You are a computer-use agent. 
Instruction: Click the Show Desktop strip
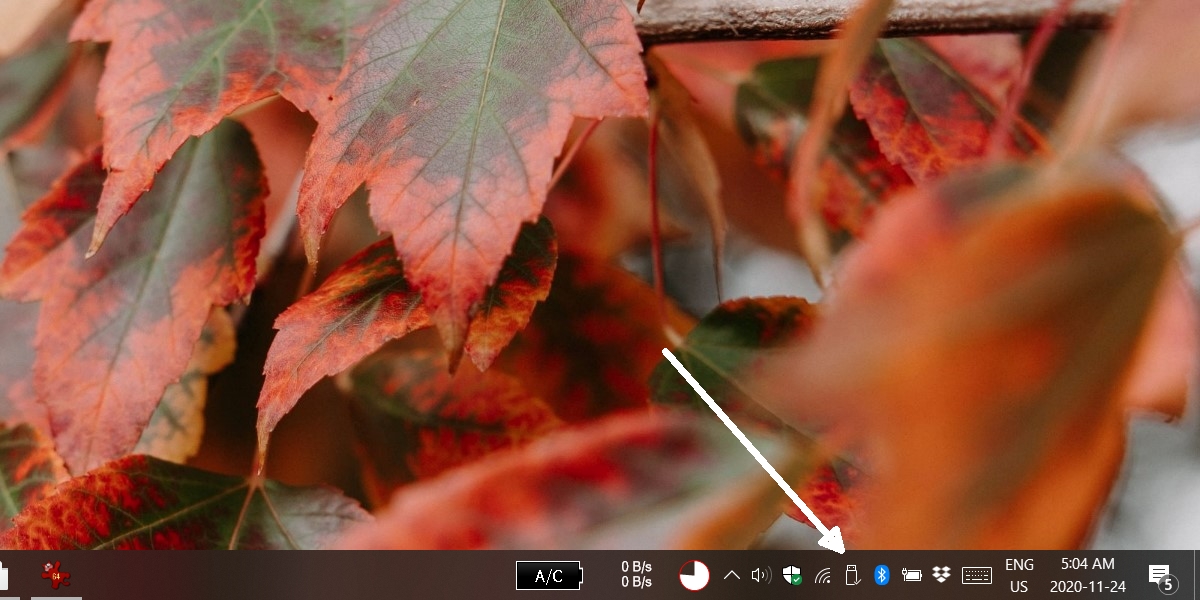pos(1196,575)
